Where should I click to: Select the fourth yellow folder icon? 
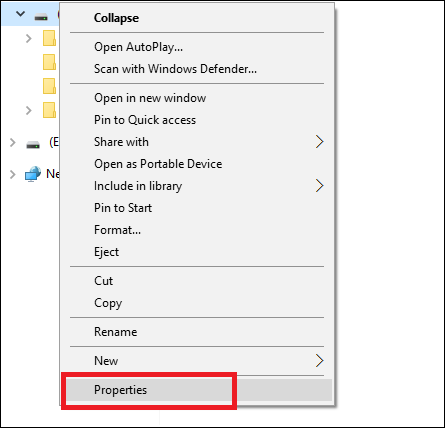pyautogui.click(x=49, y=110)
